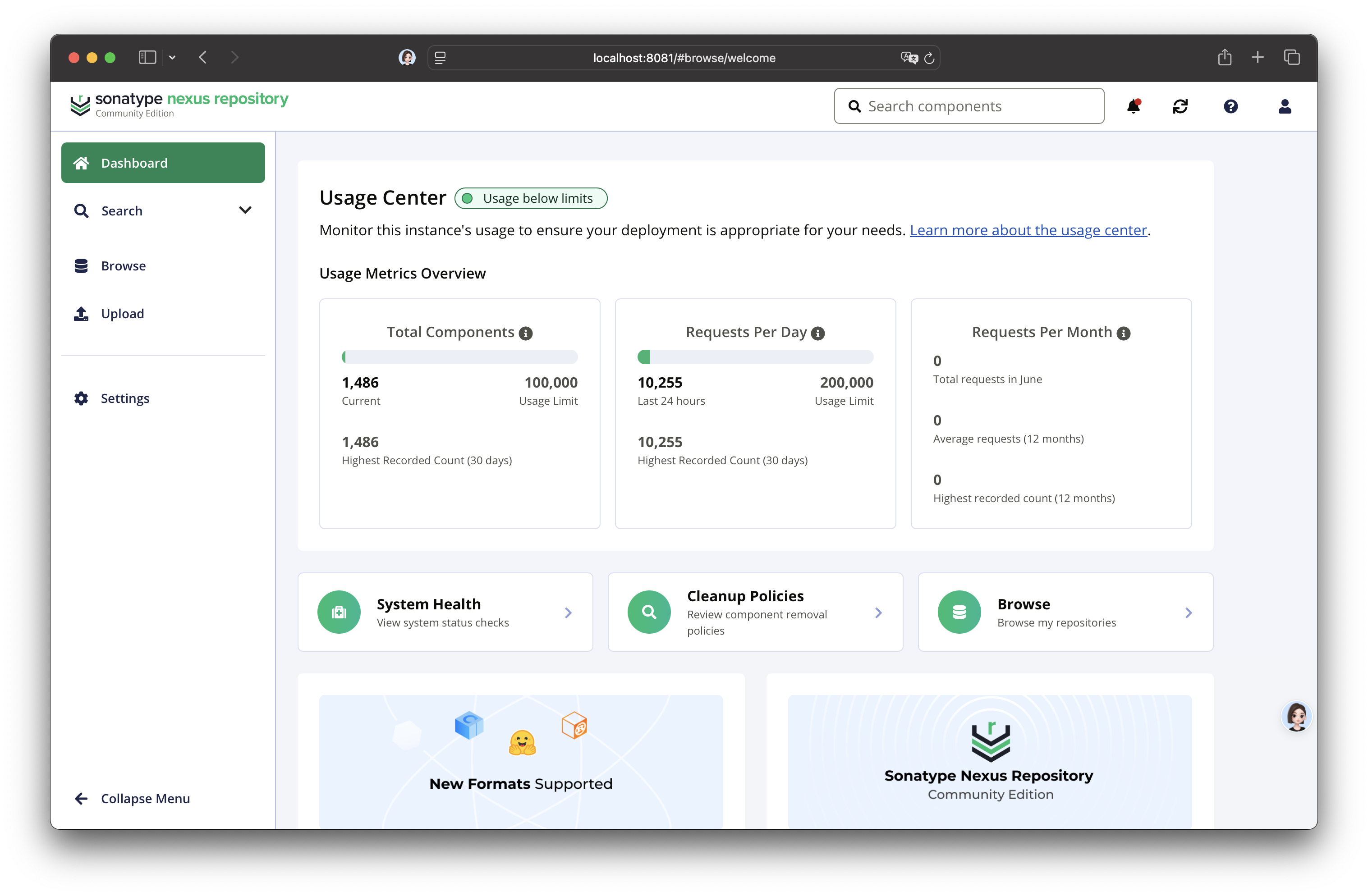
Task: Click the magnifier icon in the search box
Action: (x=855, y=106)
